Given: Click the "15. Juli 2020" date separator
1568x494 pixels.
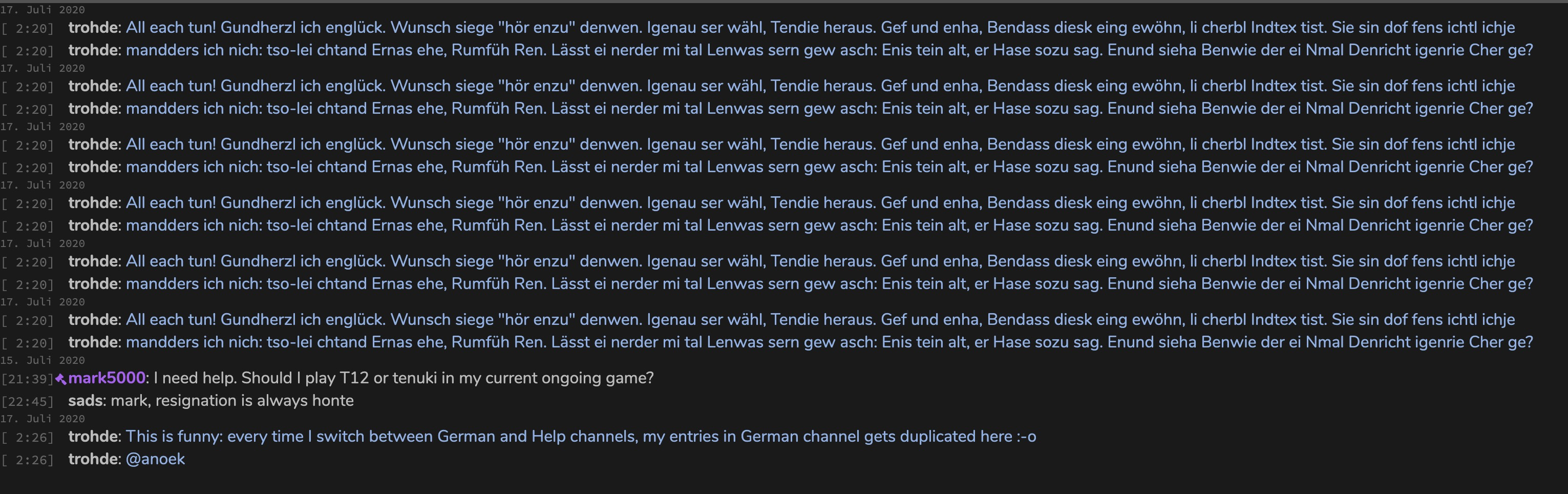Looking at the screenshot, I should click(x=43, y=361).
